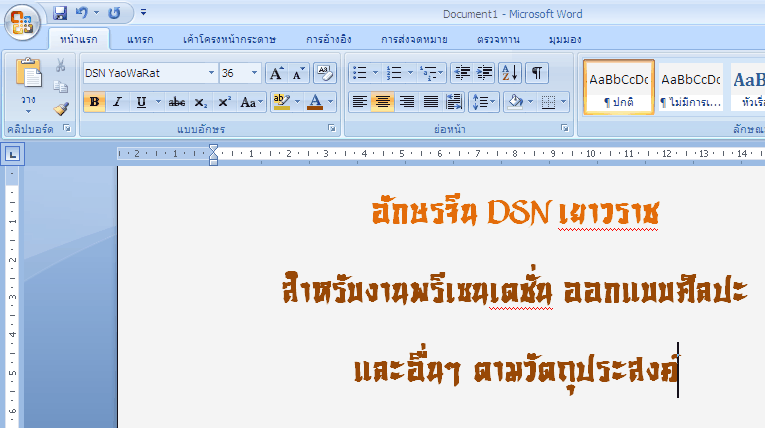
Task: Cut the selection with scissors icon
Action: point(60,65)
